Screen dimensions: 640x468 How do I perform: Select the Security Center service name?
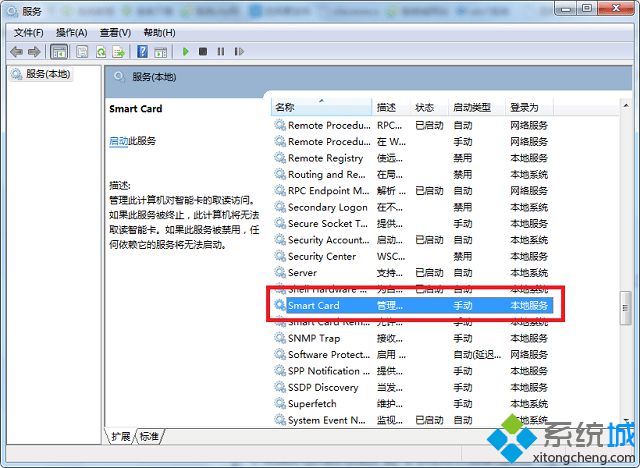pyautogui.click(x=322, y=256)
